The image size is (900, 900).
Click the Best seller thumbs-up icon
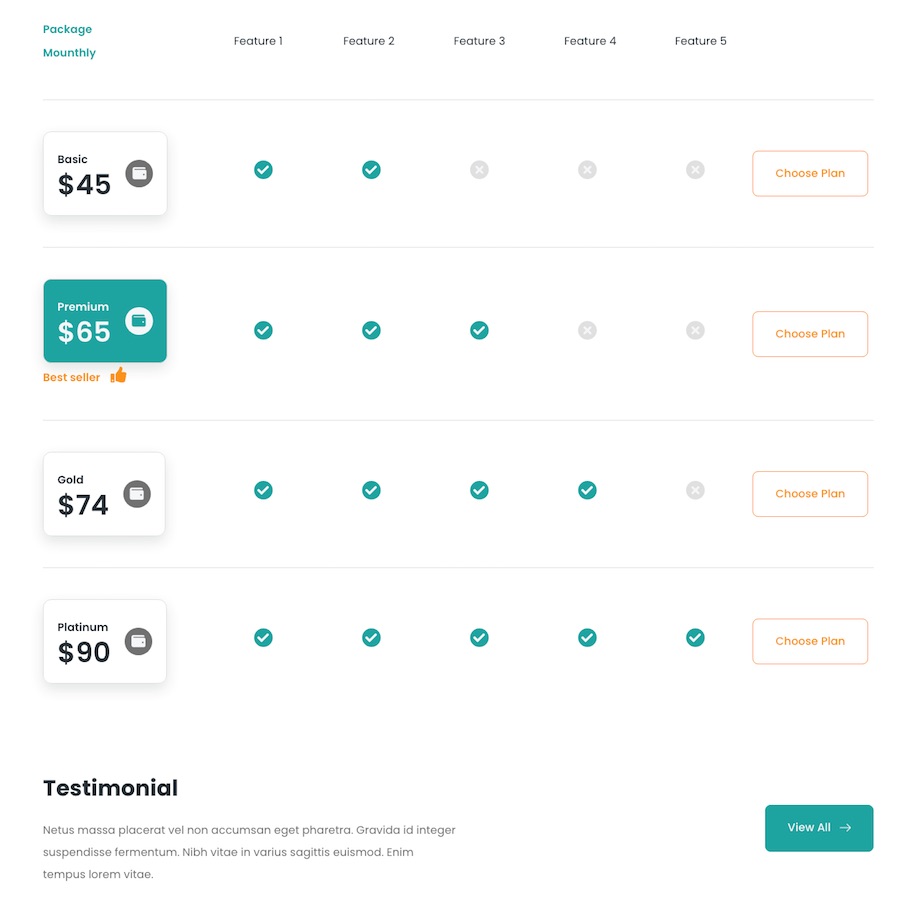[x=119, y=375]
